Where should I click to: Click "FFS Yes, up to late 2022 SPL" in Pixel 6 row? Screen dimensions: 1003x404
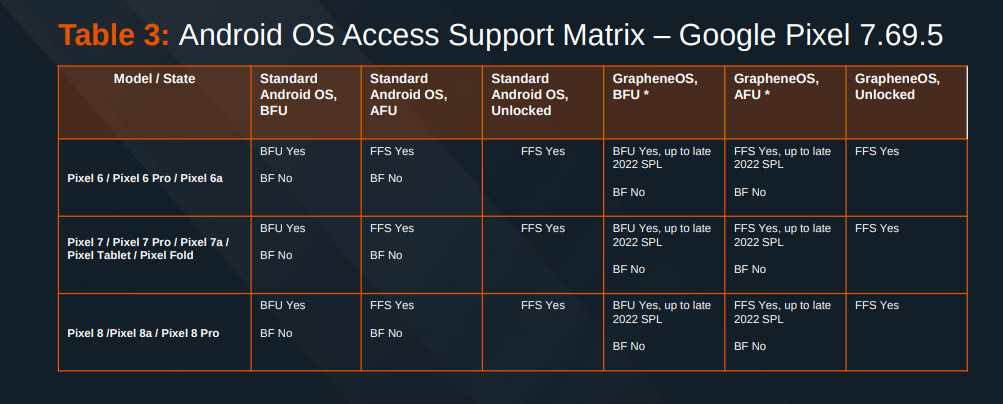(x=782, y=157)
